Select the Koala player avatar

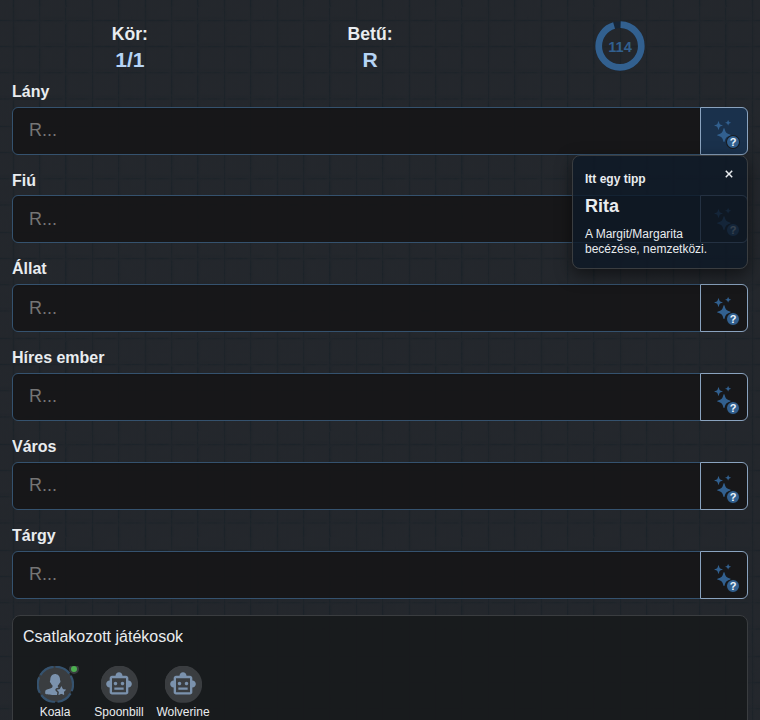pyautogui.click(x=55, y=684)
